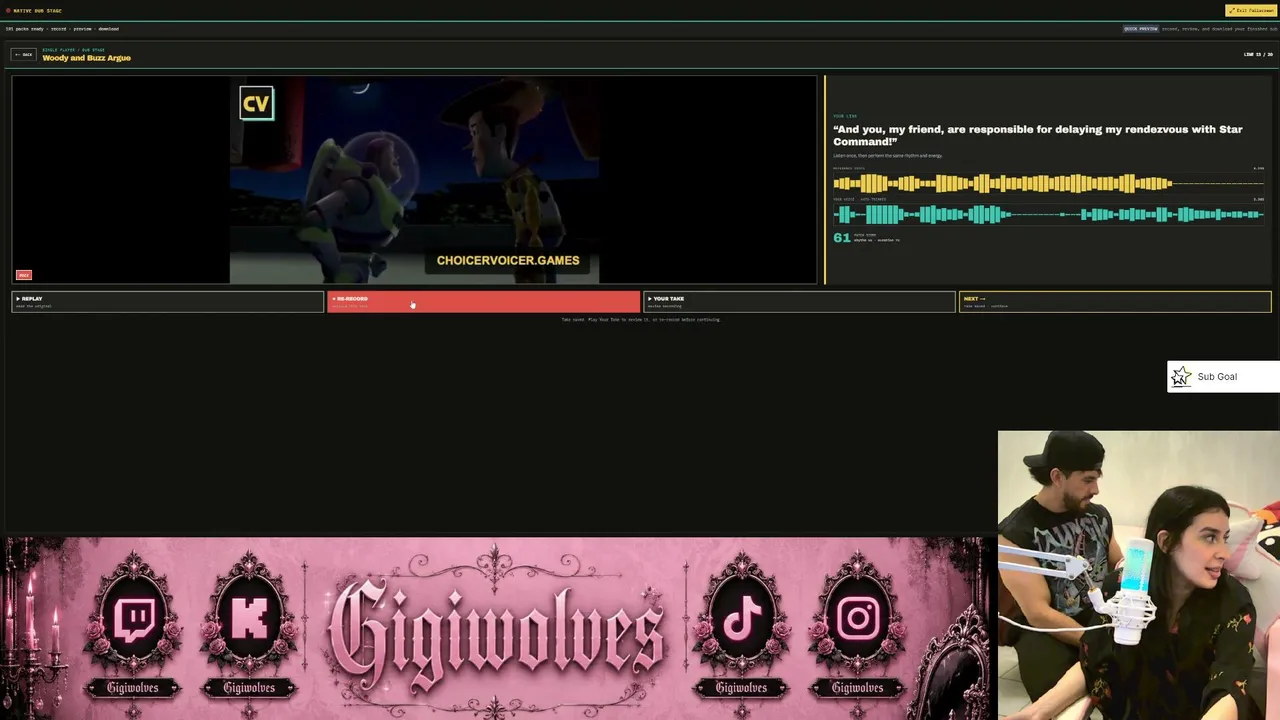Click the "Native Dub Stage" header text
Screen dimensions: 1280x720
point(37,11)
